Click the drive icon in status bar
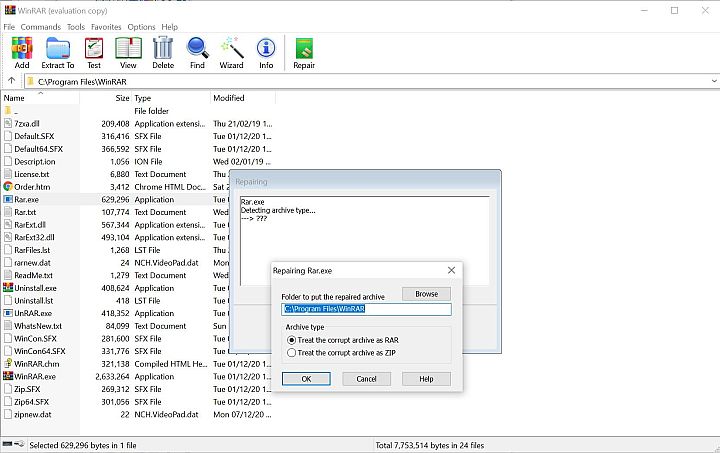Image resolution: width=720 pixels, height=453 pixels. tap(7, 444)
